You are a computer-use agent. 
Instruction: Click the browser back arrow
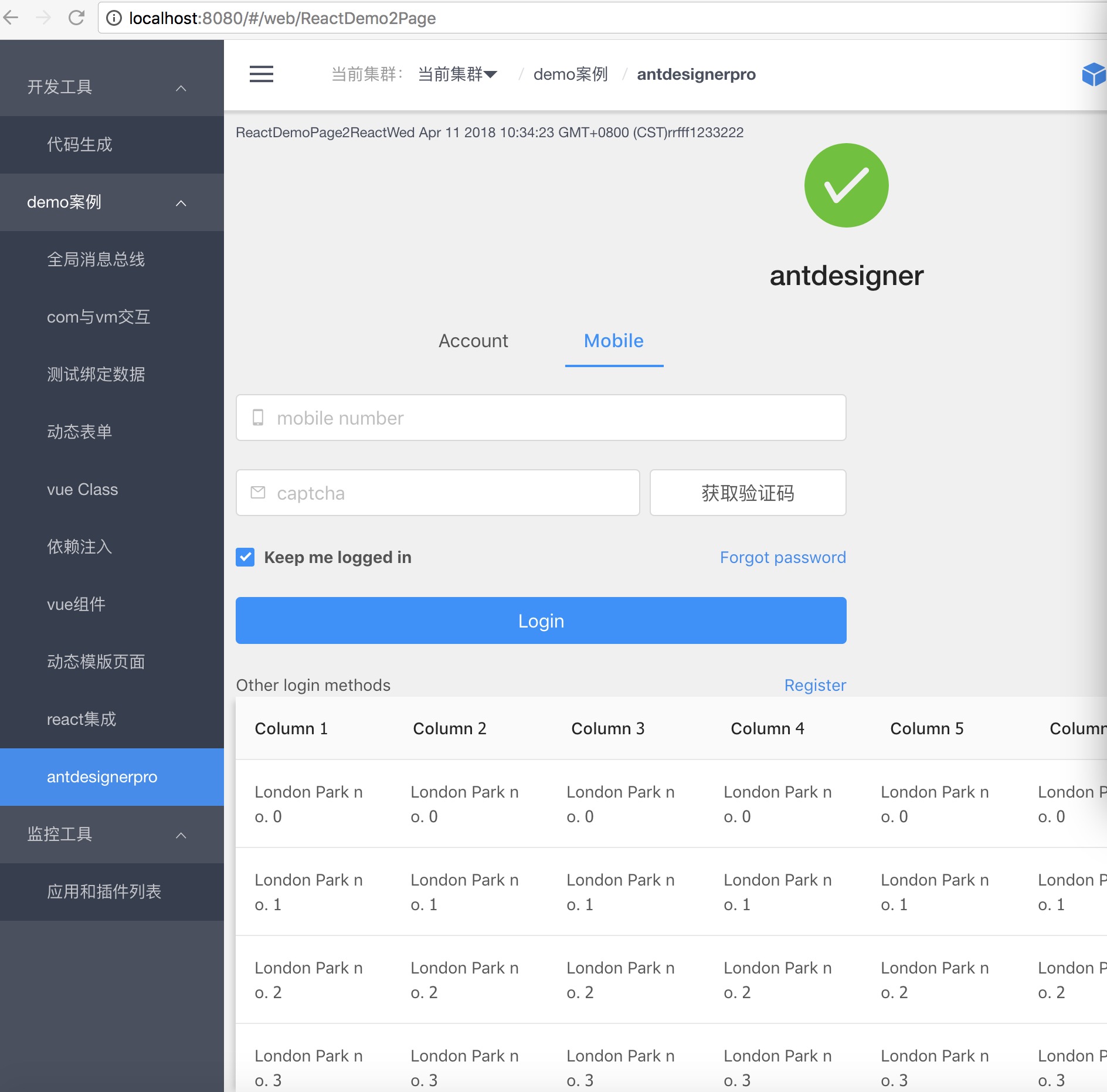12,18
